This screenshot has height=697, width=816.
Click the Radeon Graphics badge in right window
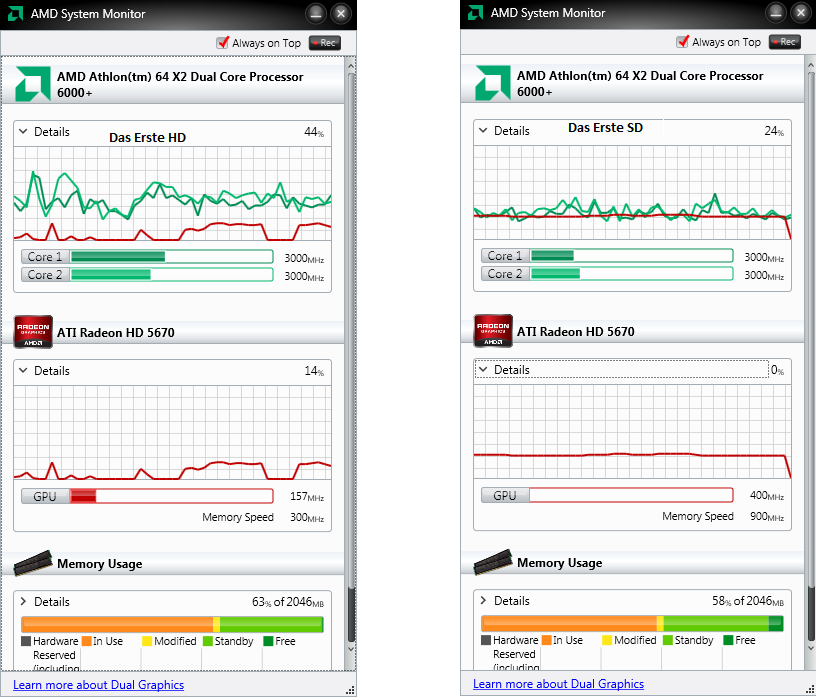point(493,331)
